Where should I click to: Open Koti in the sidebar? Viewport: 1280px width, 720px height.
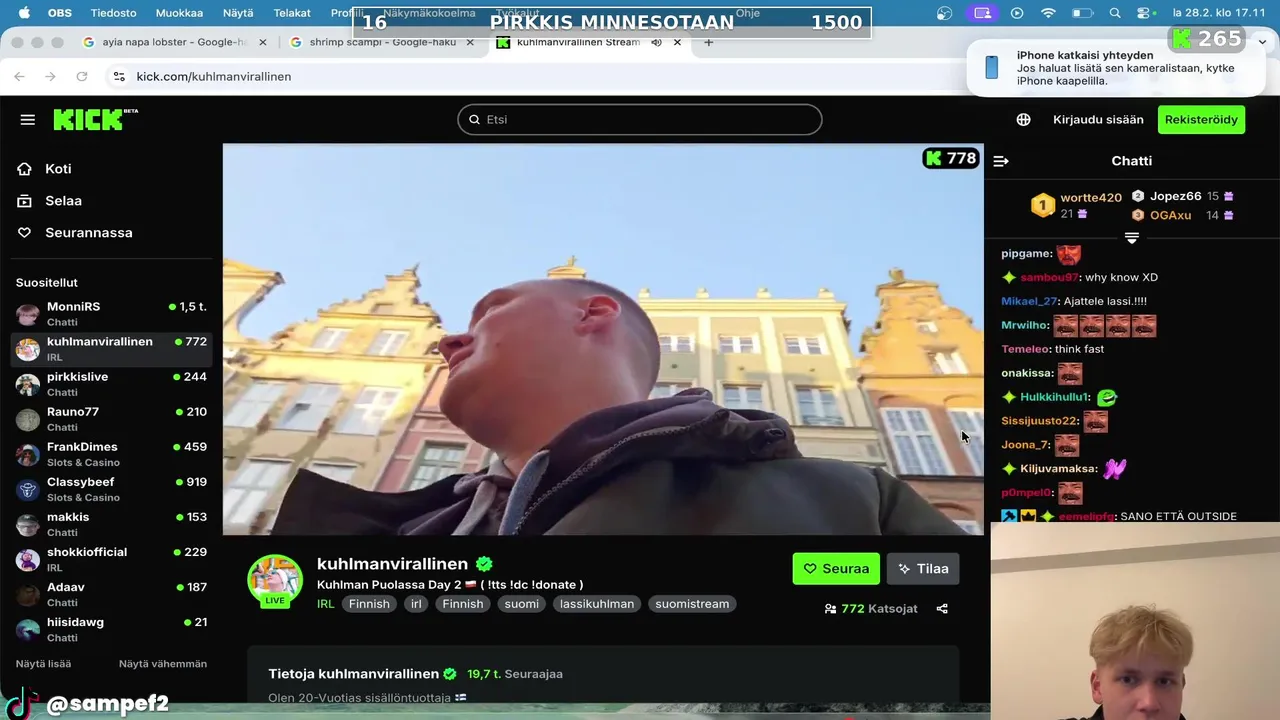tap(58, 169)
